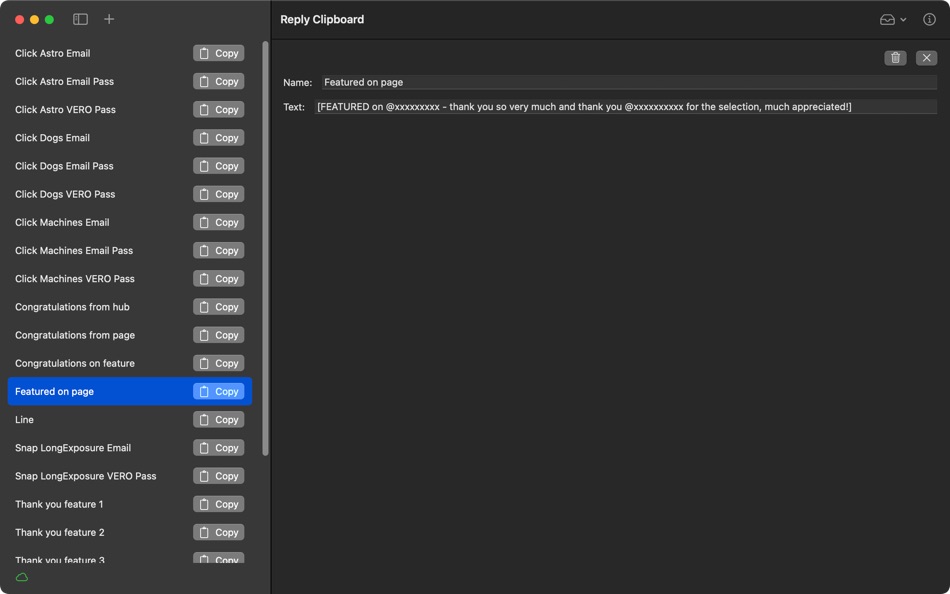950x594 pixels.
Task: Copy the 'Snap LongExposure VERO Pass' text
Action: pyautogui.click(x=218, y=475)
